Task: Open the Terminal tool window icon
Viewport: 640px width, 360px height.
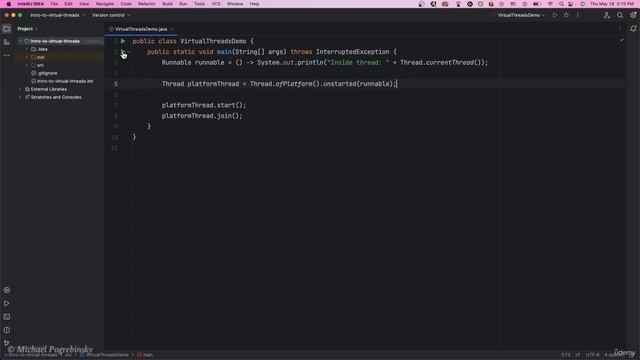Action: coord(7,317)
